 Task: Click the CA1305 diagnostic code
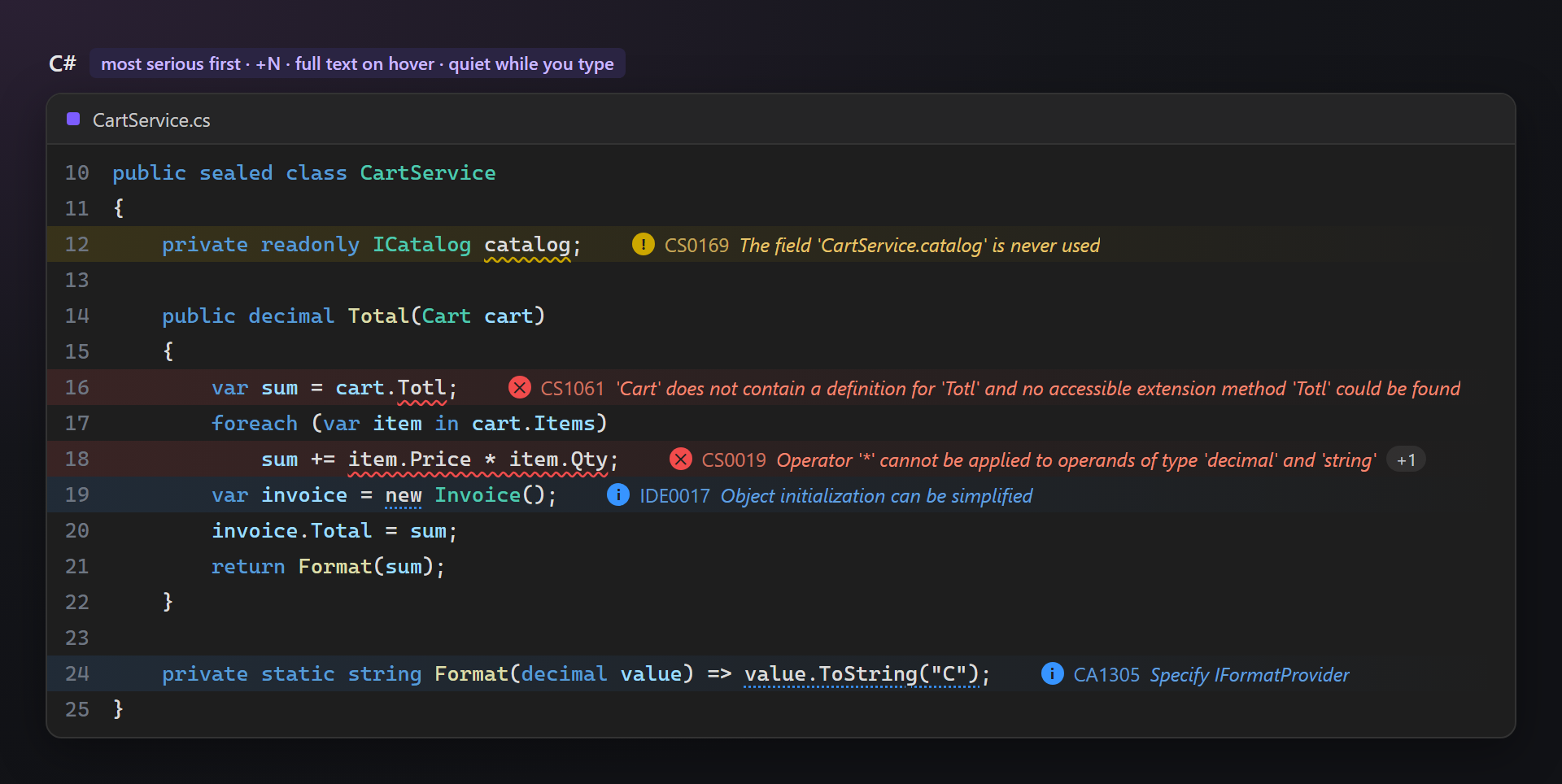click(1106, 675)
